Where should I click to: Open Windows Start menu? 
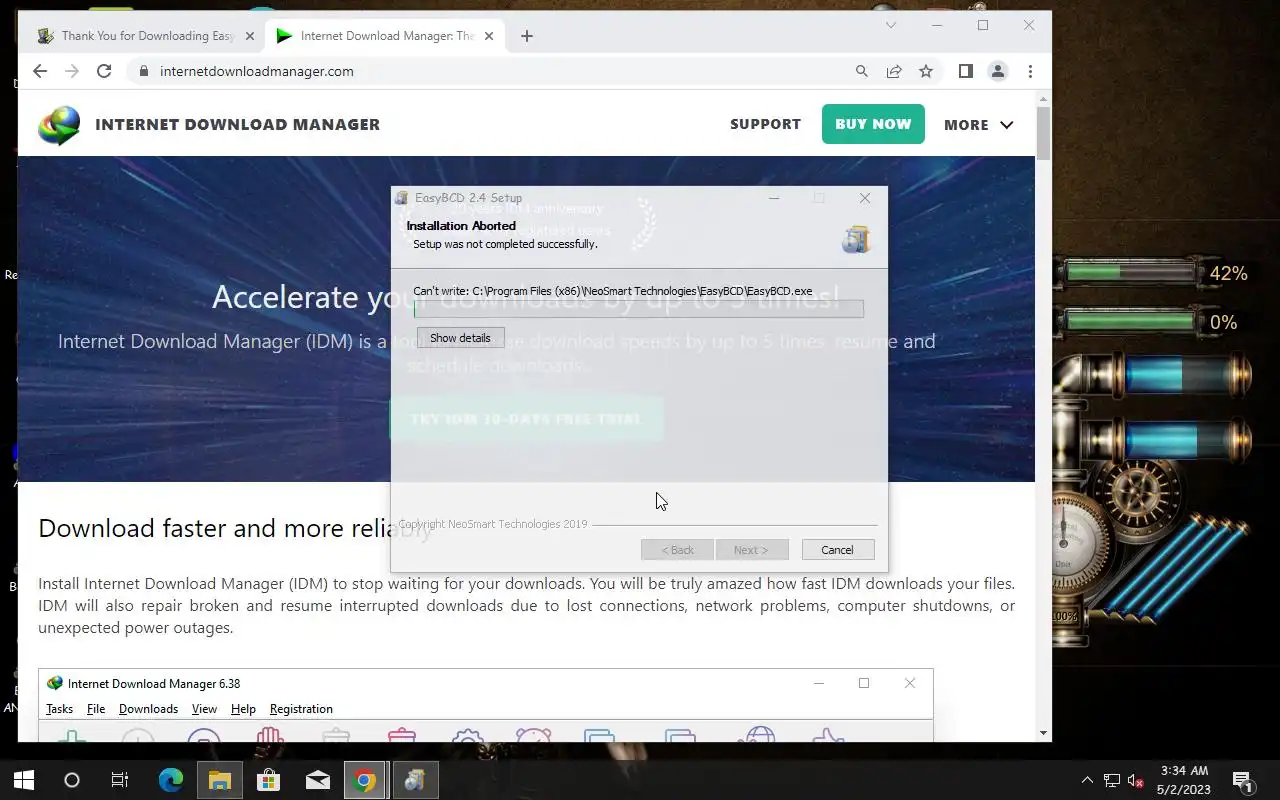[24, 780]
